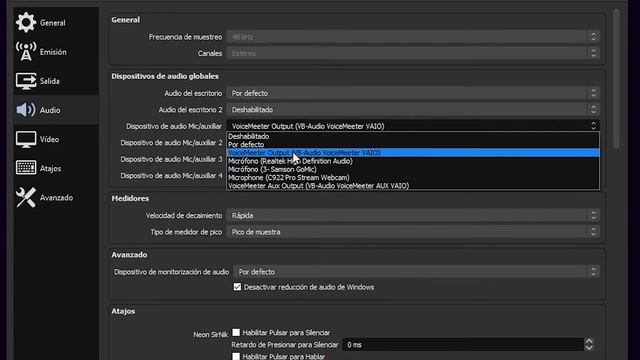
Task: Choose Por defecto in the open list
Action: point(413,144)
